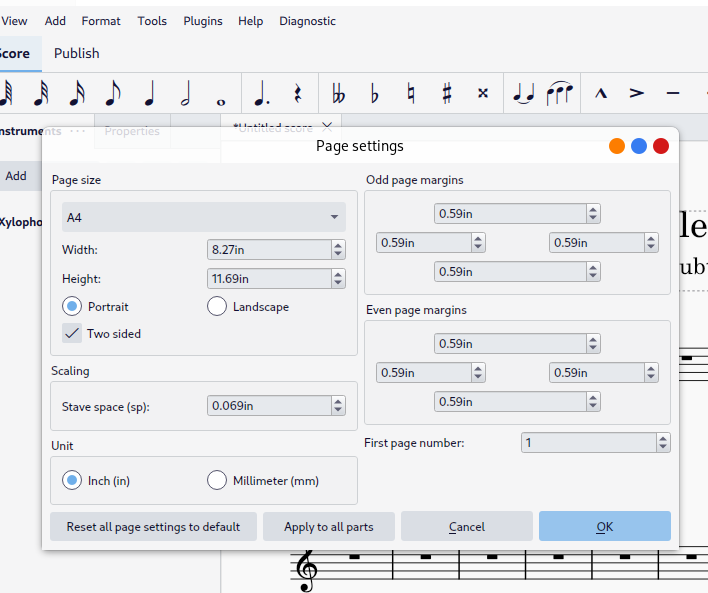Adjust odd page left margin spinner
708x593 pixels.
[x=478, y=243]
